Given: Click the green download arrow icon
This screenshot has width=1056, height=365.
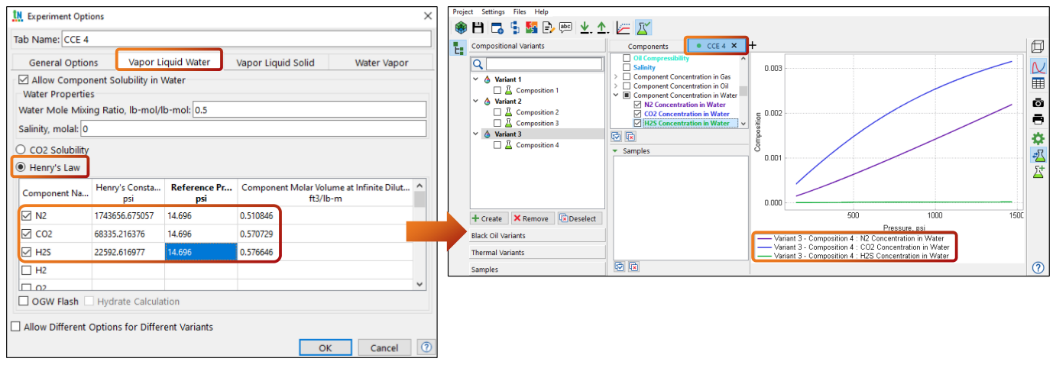Looking at the screenshot, I should click(585, 28).
